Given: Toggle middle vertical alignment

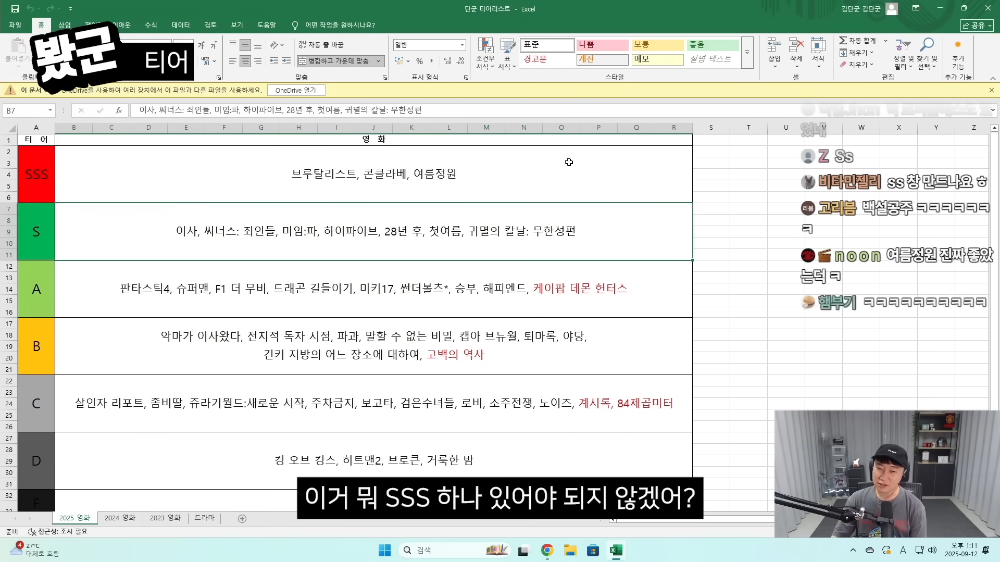Looking at the screenshot, I should pos(245,45).
